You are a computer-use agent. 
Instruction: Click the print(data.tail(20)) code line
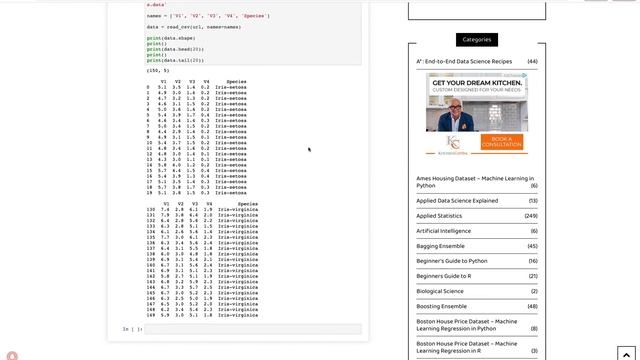pos(175,60)
